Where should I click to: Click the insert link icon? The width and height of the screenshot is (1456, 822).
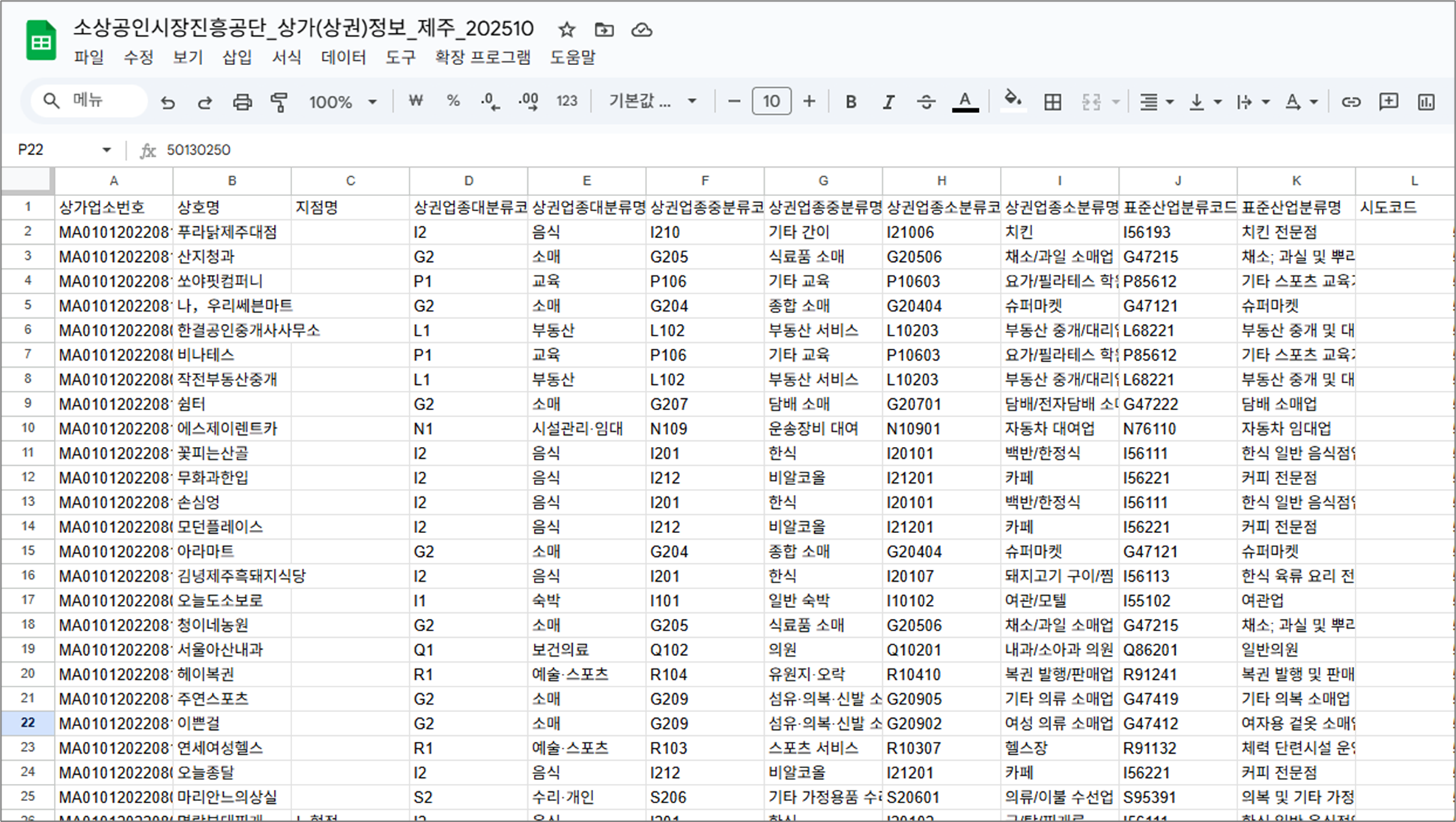[1350, 102]
